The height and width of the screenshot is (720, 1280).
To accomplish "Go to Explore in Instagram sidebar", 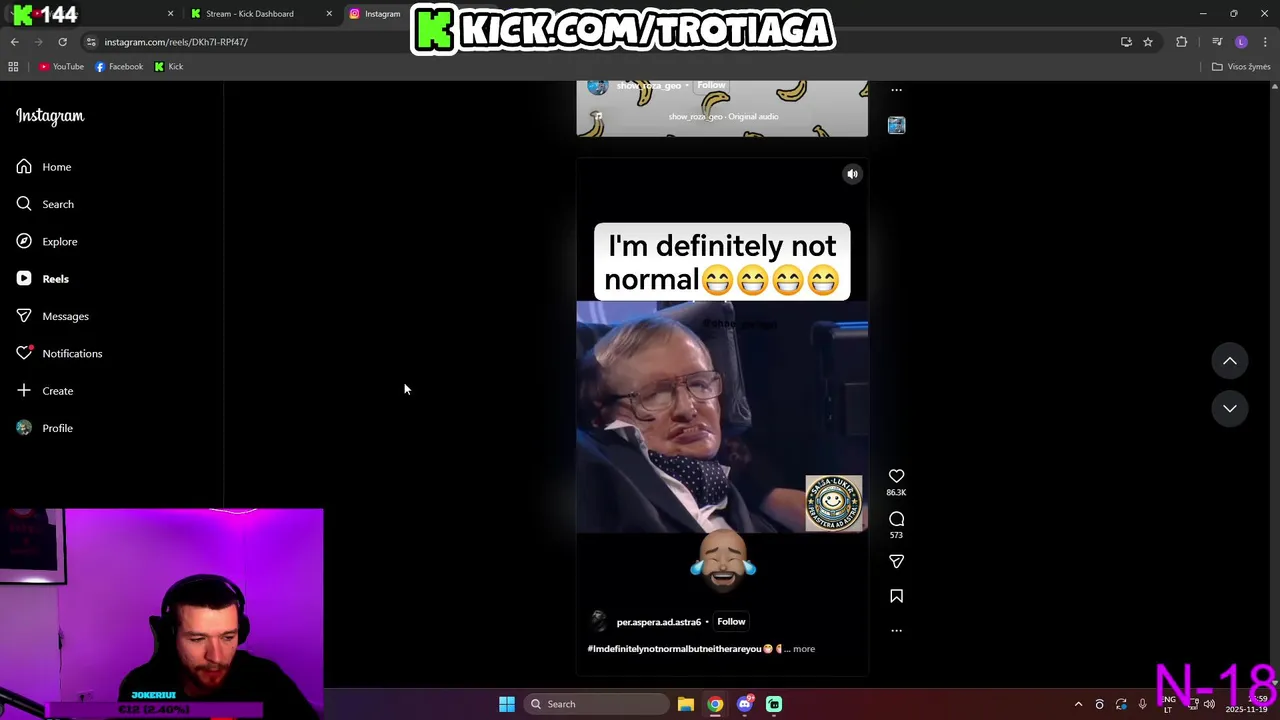I will tap(47, 241).
